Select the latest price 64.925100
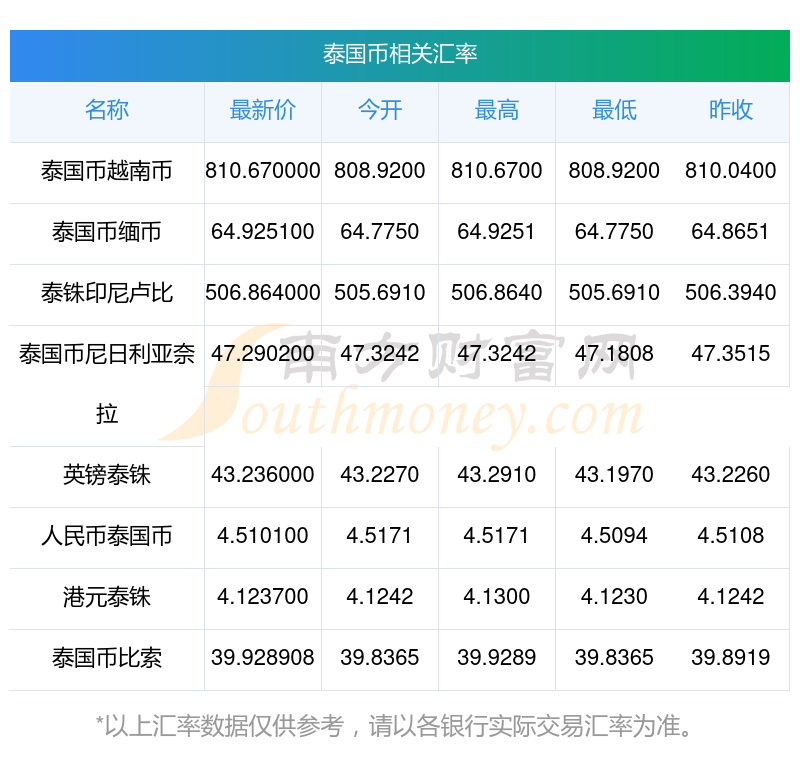This screenshot has height=757, width=800. click(263, 232)
